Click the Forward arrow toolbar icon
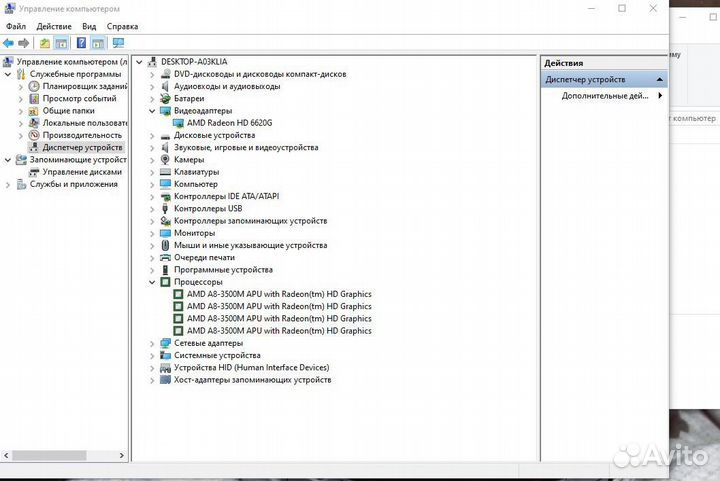The width and height of the screenshot is (720, 481). (x=23, y=43)
